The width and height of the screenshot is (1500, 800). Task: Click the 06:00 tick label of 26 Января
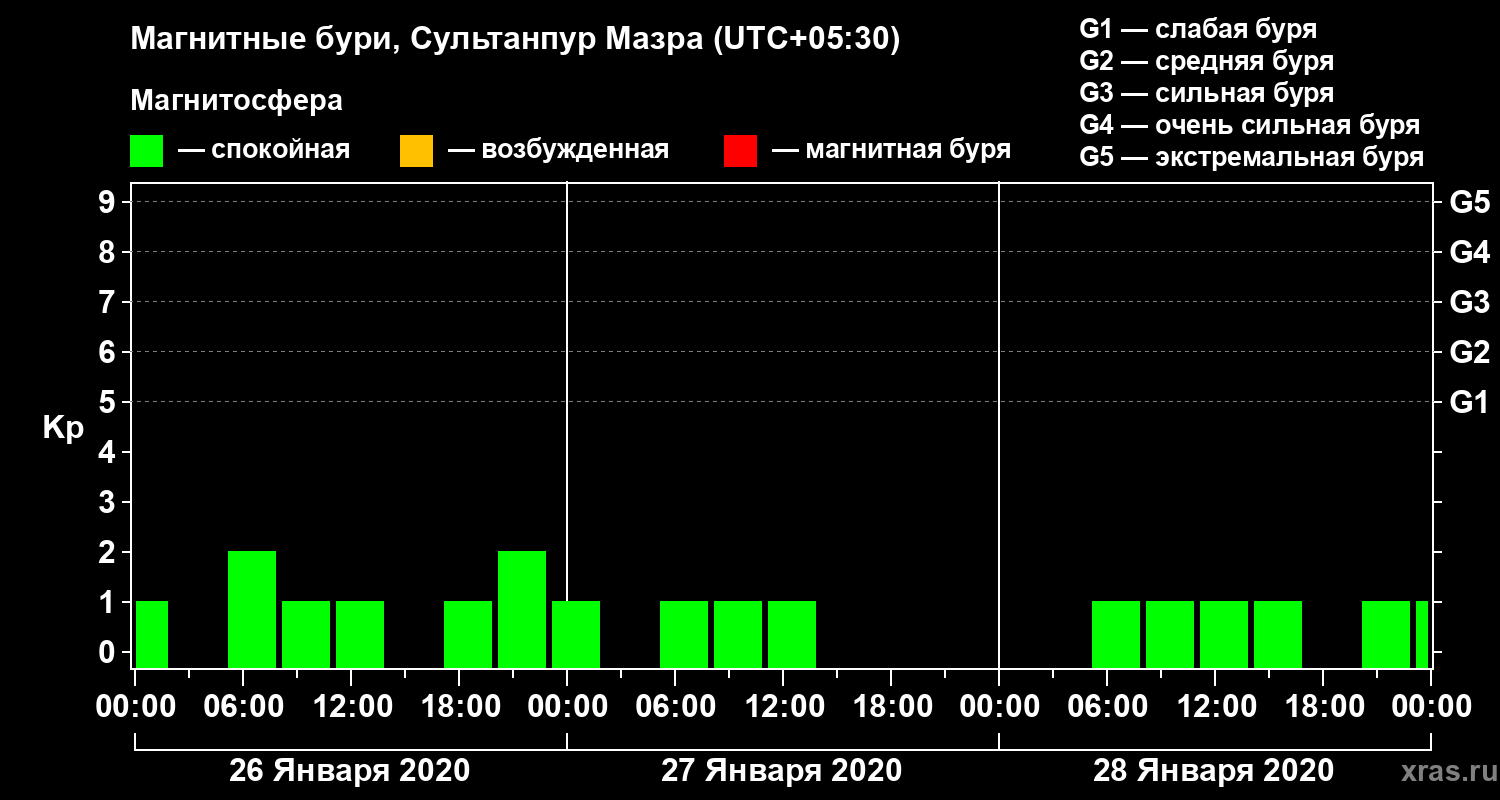243,707
